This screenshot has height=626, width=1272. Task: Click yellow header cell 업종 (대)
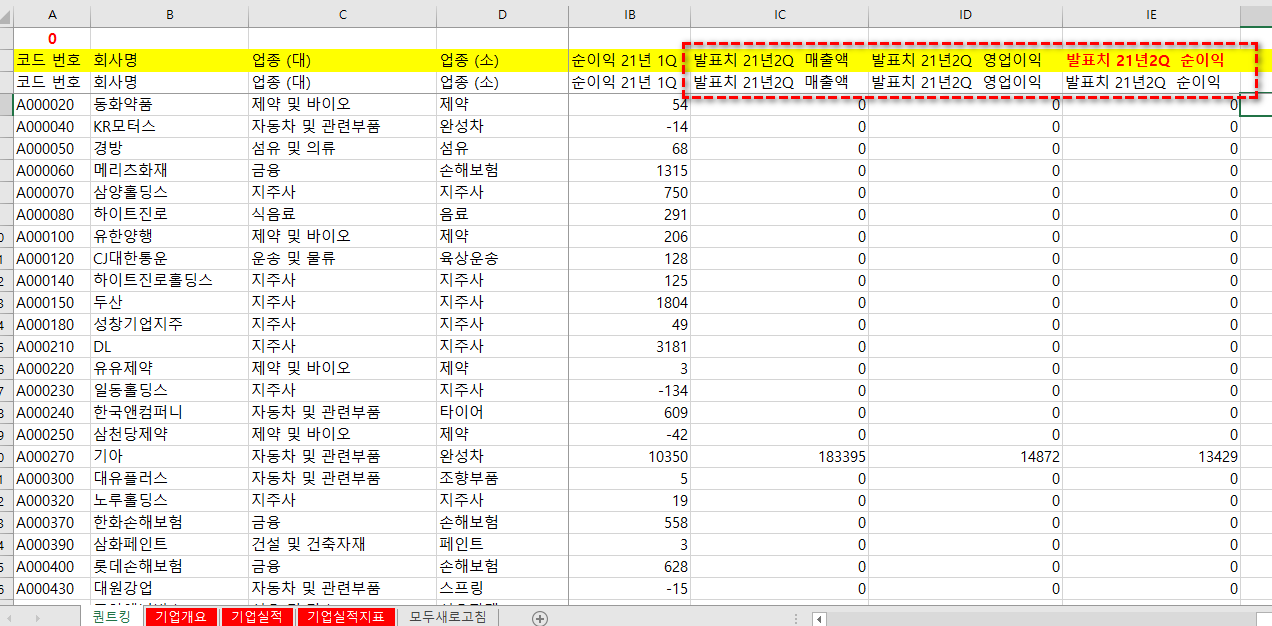point(343,60)
